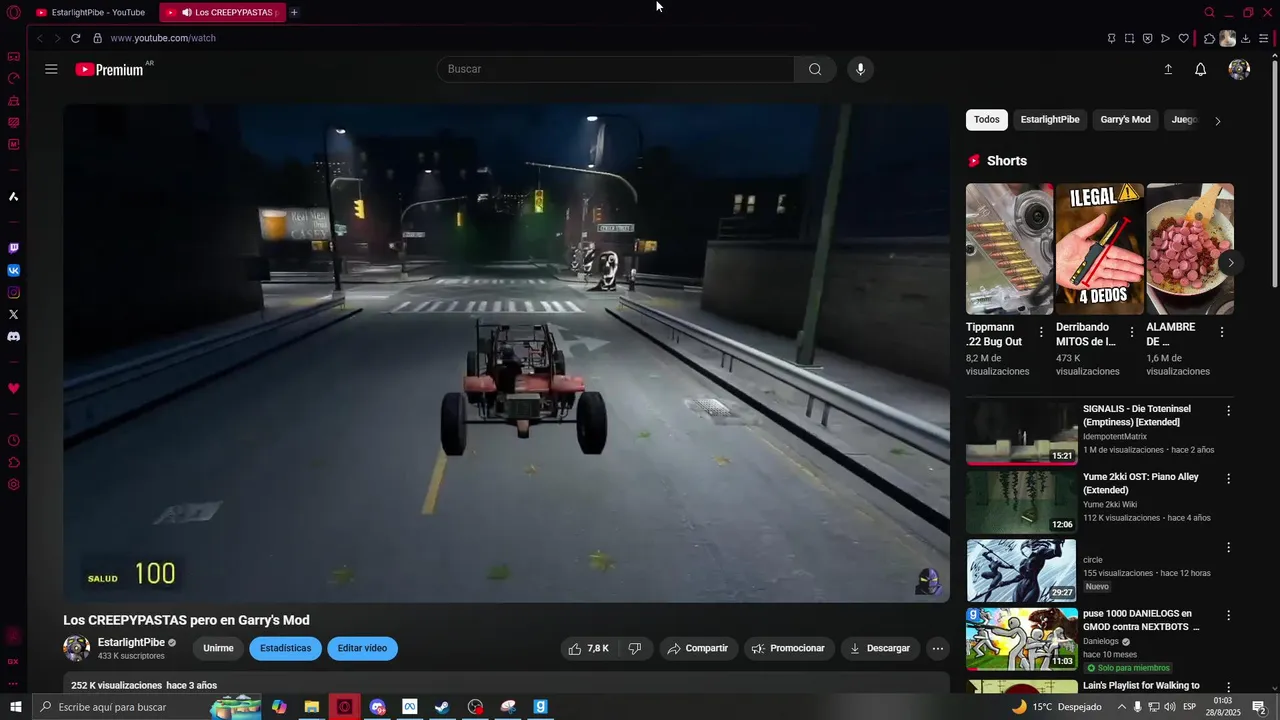Open sidebar settings gear icon
The height and width of the screenshot is (720, 1280).
(13, 484)
